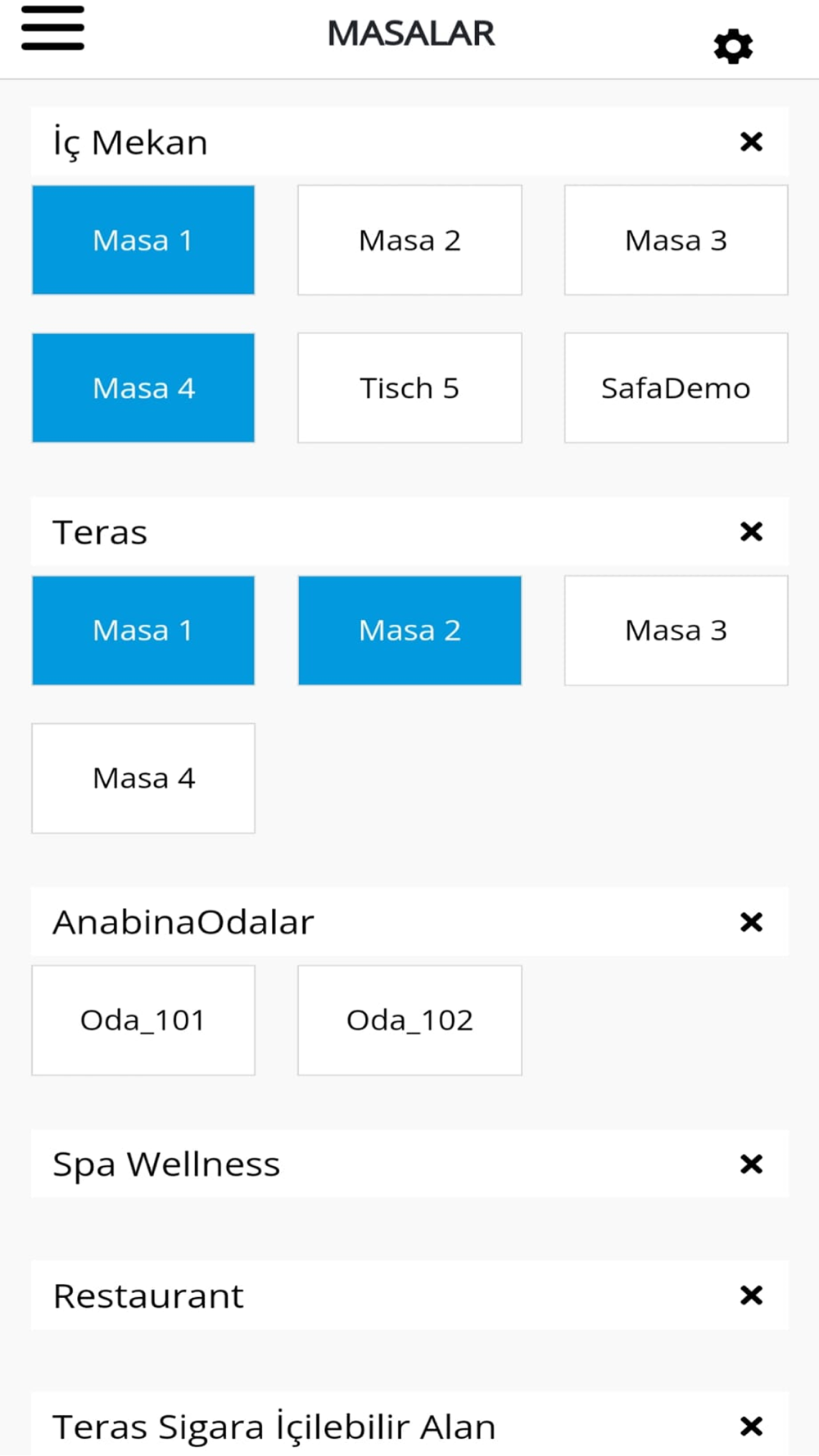Toggle the blue Masa 4 in İç Mekan
The height and width of the screenshot is (1456, 819).
143,387
